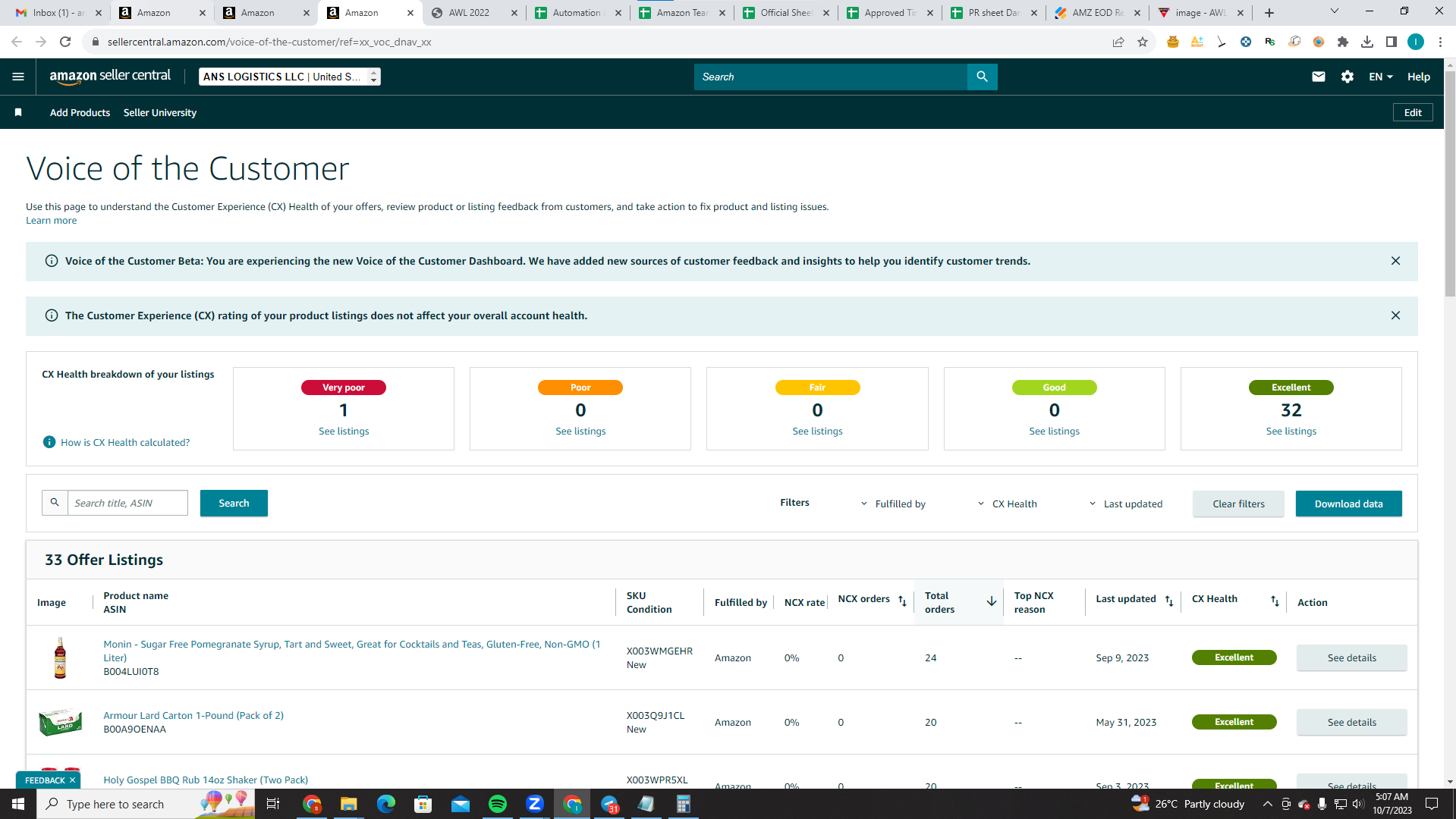Open Add Products menu item
This screenshot has height=819, width=1456.
pyautogui.click(x=80, y=112)
